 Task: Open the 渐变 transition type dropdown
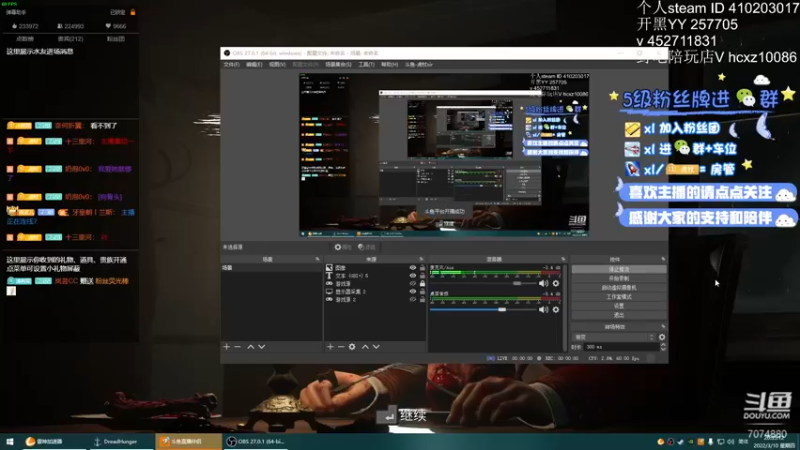tap(614, 337)
